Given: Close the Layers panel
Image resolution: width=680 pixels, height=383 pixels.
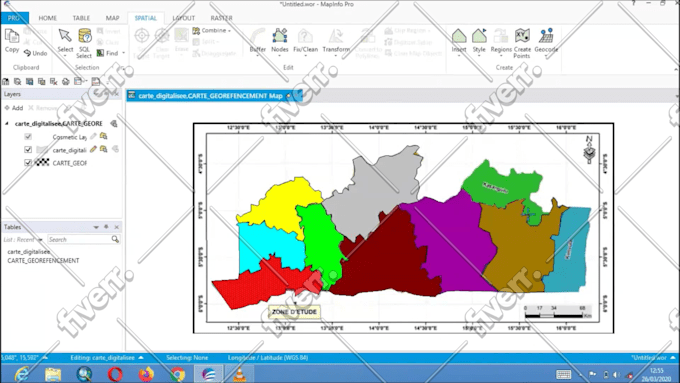Looking at the screenshot, I should tap(117, 94).
